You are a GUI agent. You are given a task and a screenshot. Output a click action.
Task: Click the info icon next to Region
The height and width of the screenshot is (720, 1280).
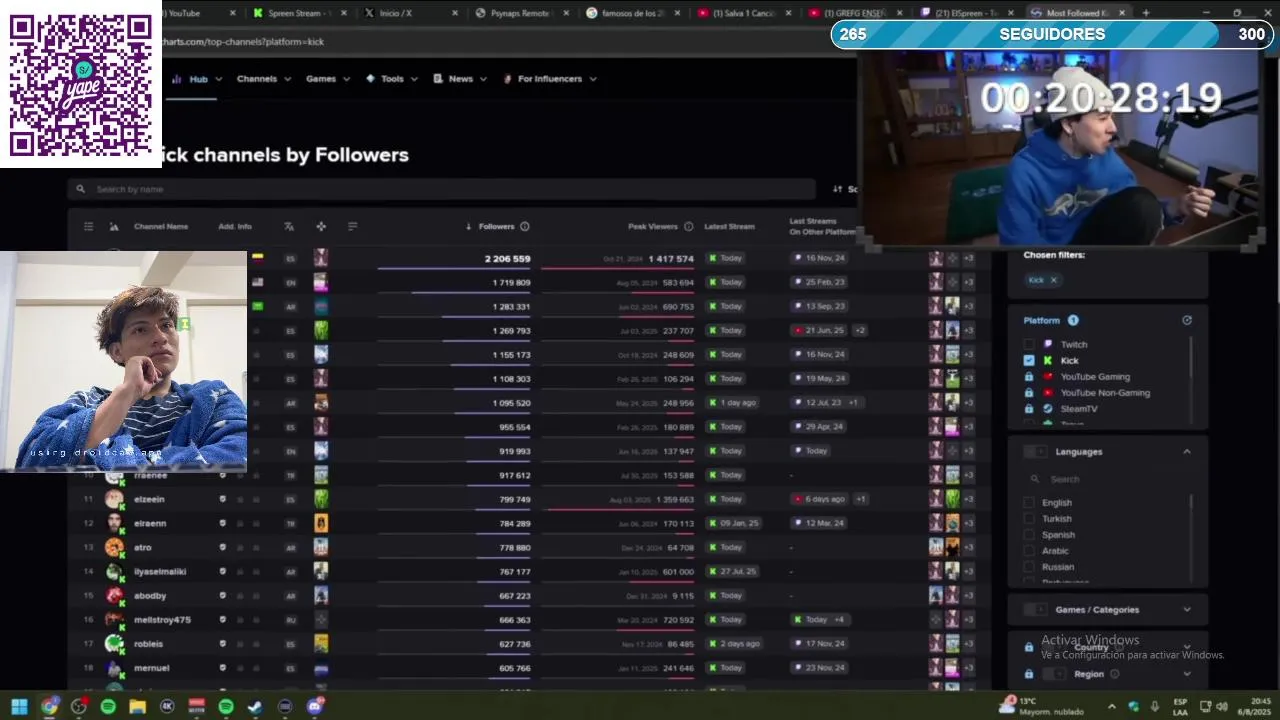(1114, 674)
